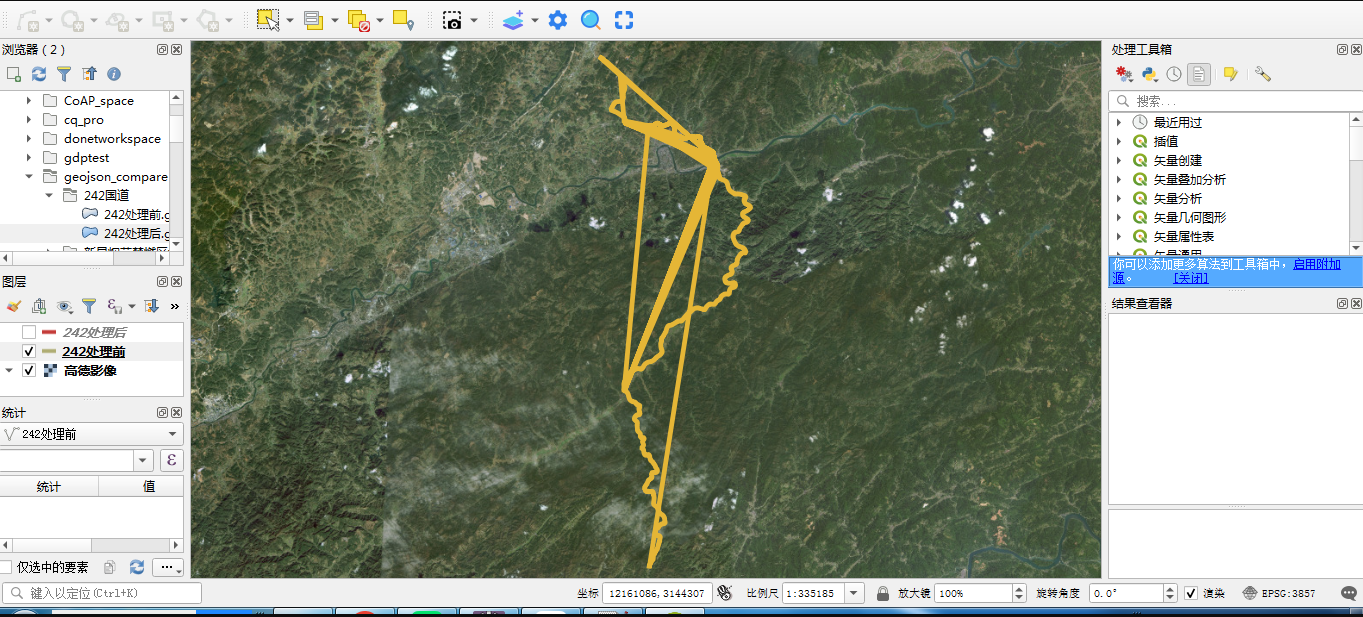
Task: Activate the Select Features by area tool
Action: (267, 19)
